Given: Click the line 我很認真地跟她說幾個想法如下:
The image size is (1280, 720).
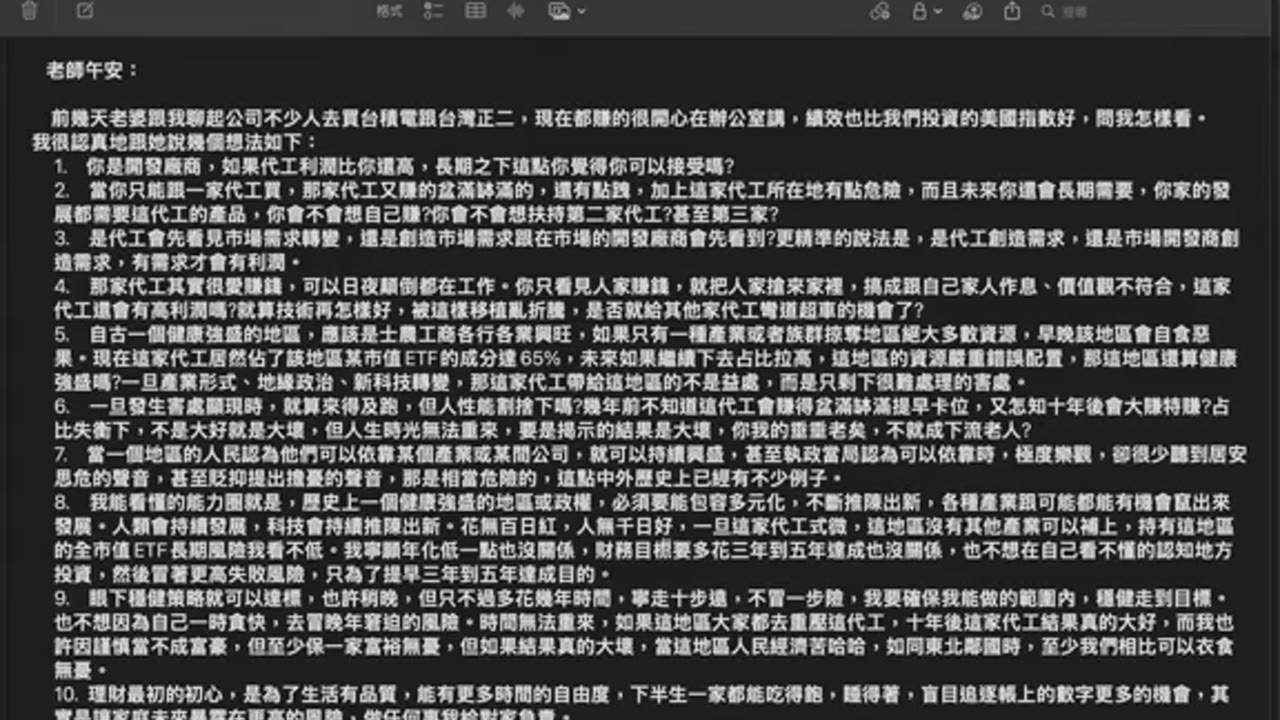Looking at the screenshot, I should click(x=175, y=142).
